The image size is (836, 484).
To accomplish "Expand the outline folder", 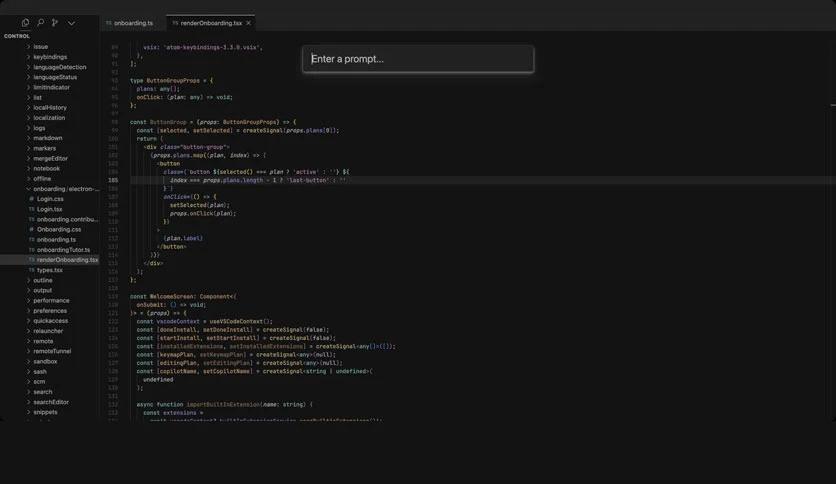I will [x=43, y=280].
